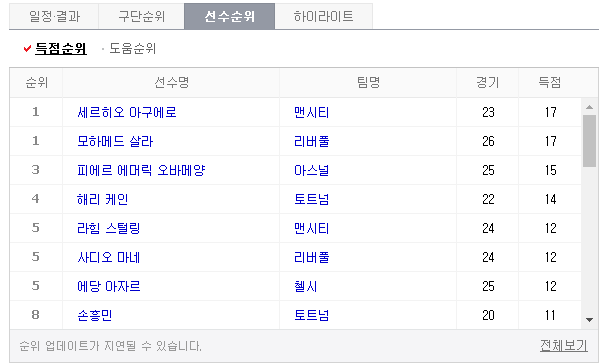Click 15 goals value in 오바메양 row
Viewport: 601px width, 363px height.
pos(551,170)
